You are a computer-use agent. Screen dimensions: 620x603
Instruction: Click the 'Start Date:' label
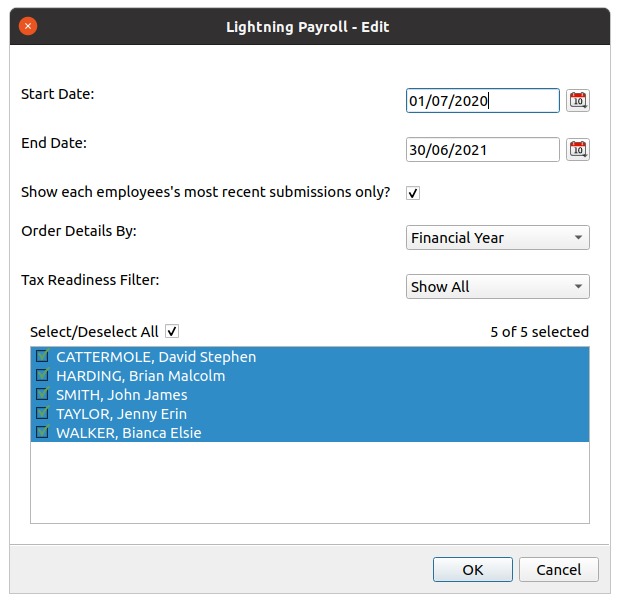[58, 94]
